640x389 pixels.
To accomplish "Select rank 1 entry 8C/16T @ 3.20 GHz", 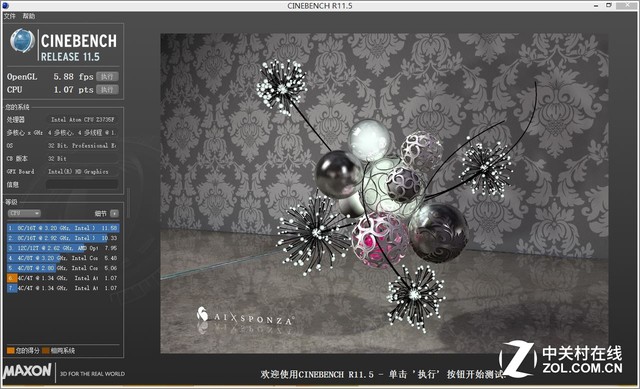I will click(x=63, y=228).
